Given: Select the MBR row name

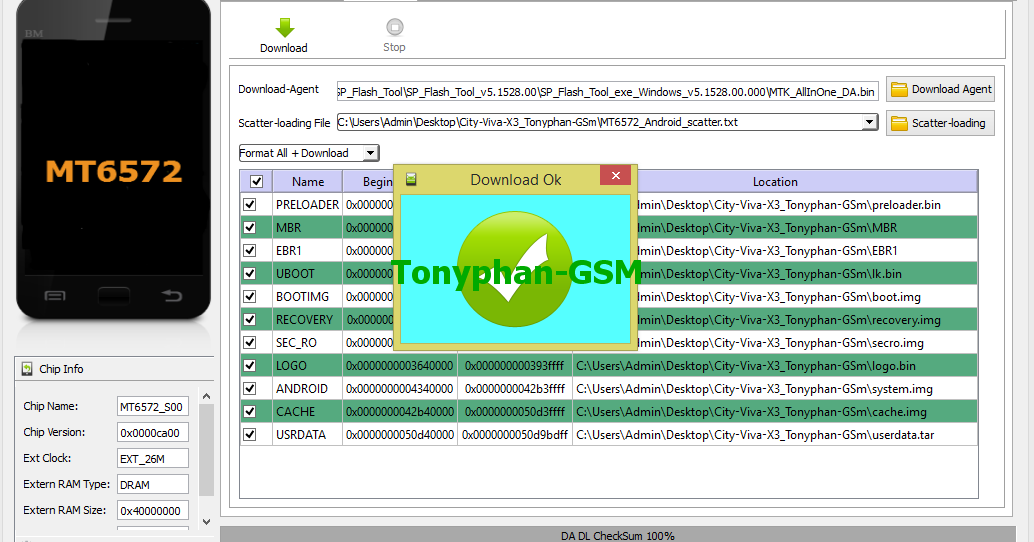Looking at the screenshot, I should [289, 227].
